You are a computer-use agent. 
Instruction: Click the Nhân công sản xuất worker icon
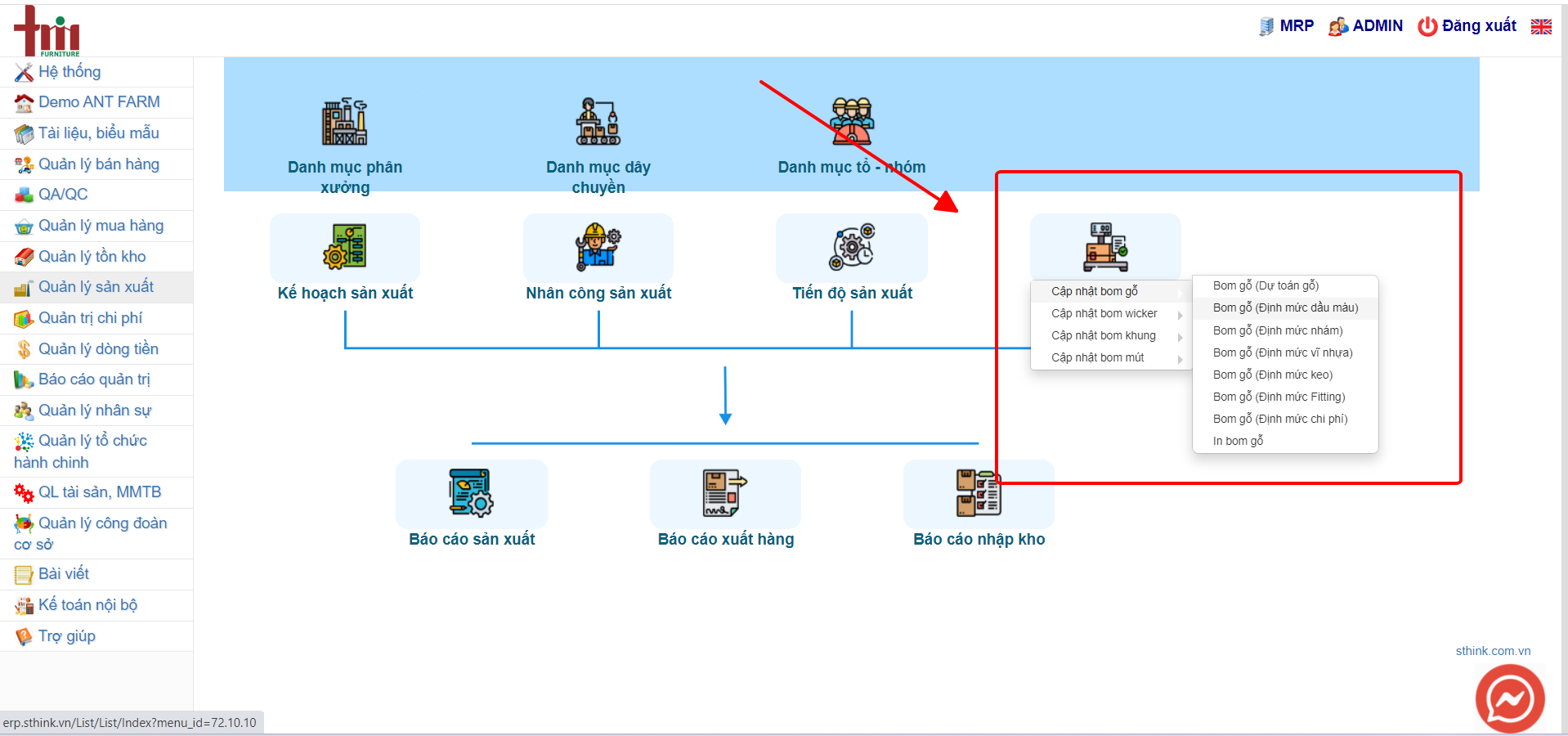point(598,247)
